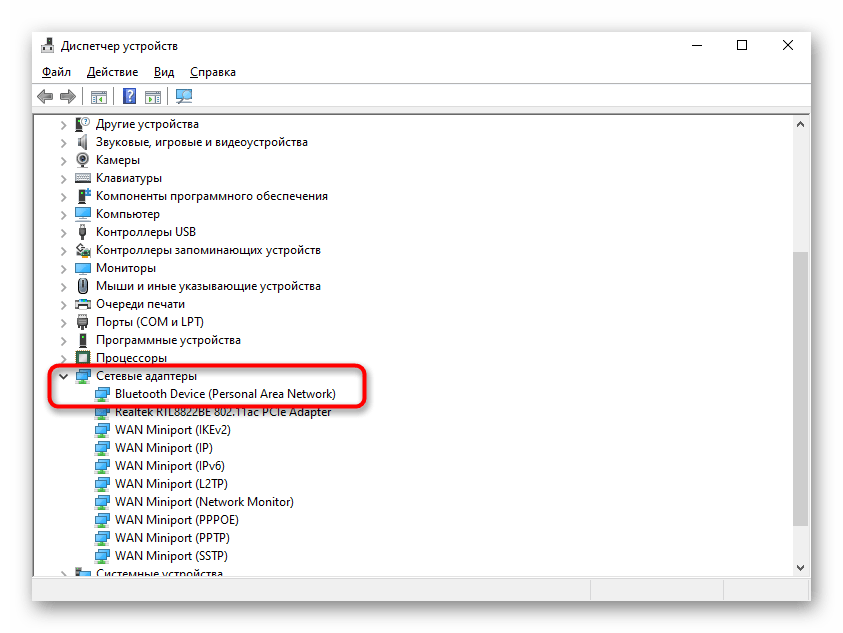
Task: Click the keyboard icon beside Клавиатуры
Action: click(x=82, y=178)
